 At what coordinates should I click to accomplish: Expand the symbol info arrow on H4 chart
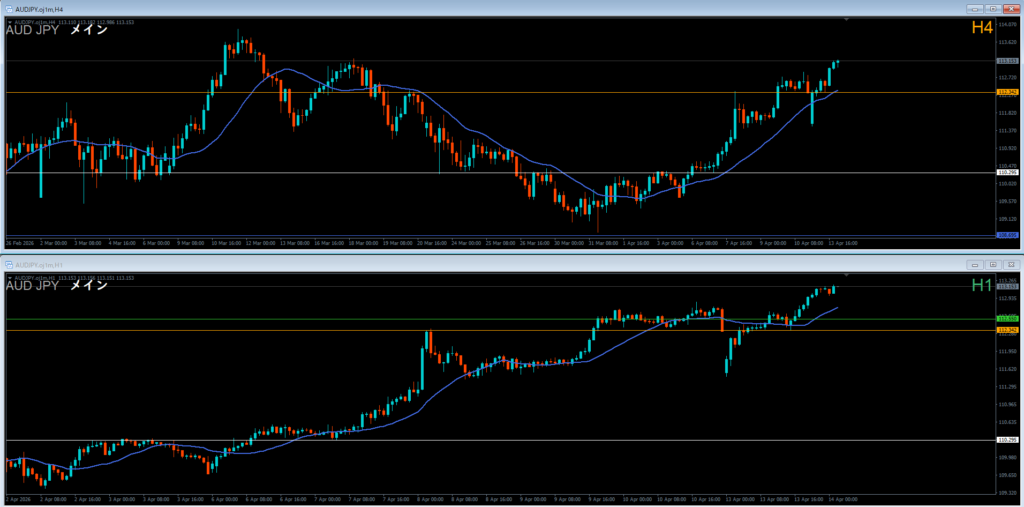tap(10, 20)
